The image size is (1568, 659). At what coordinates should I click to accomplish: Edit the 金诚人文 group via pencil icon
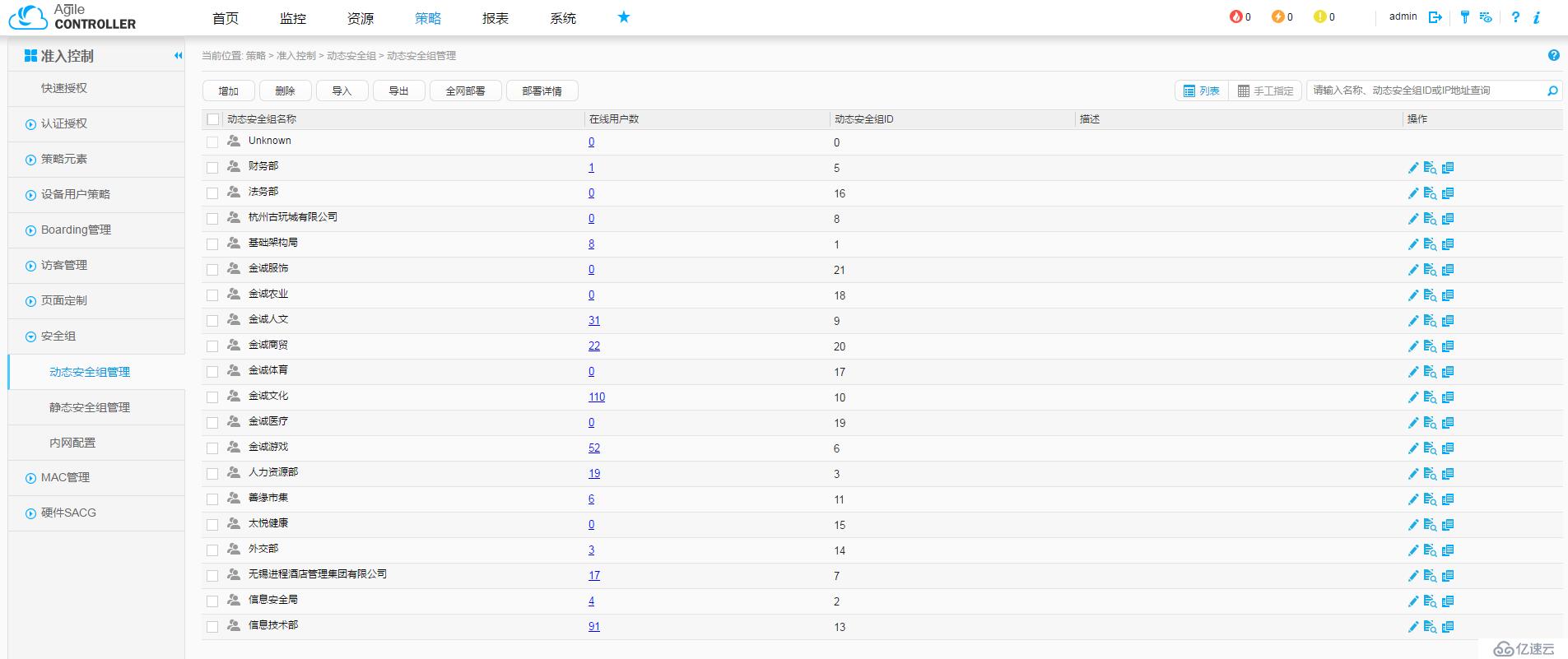[1413, 321]
